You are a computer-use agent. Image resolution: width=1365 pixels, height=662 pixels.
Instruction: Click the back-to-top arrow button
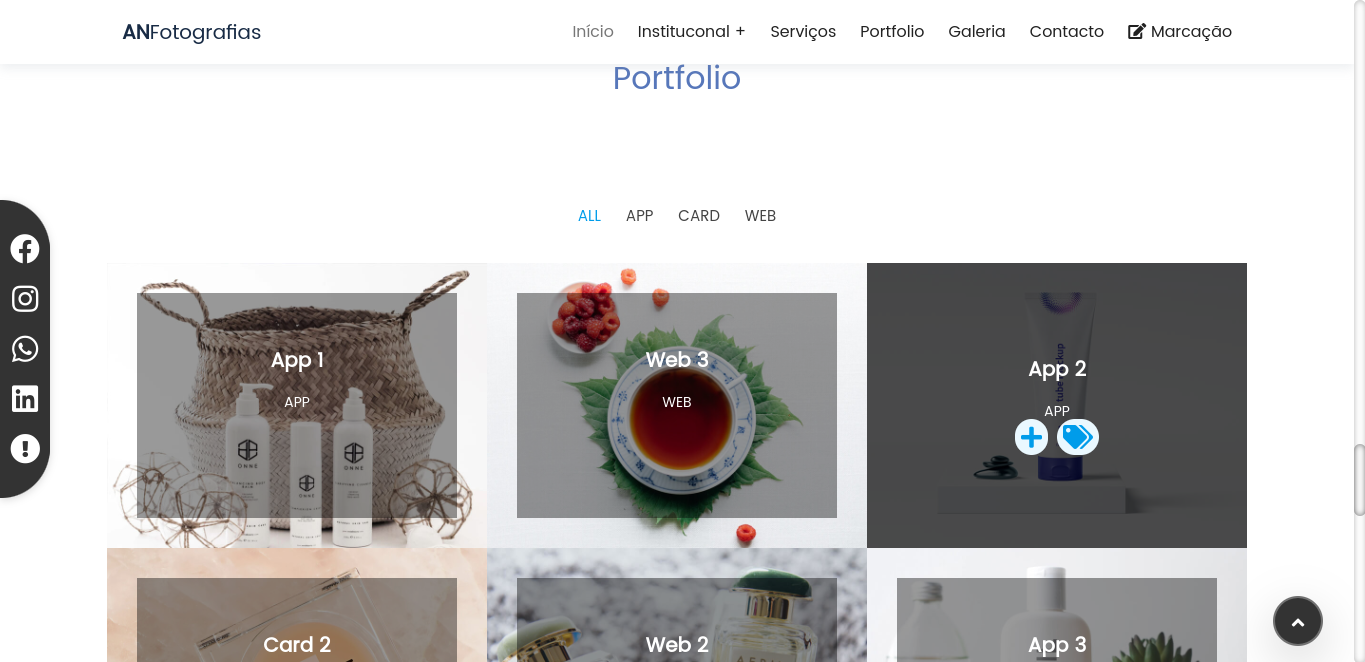[x=1298, y=621]
